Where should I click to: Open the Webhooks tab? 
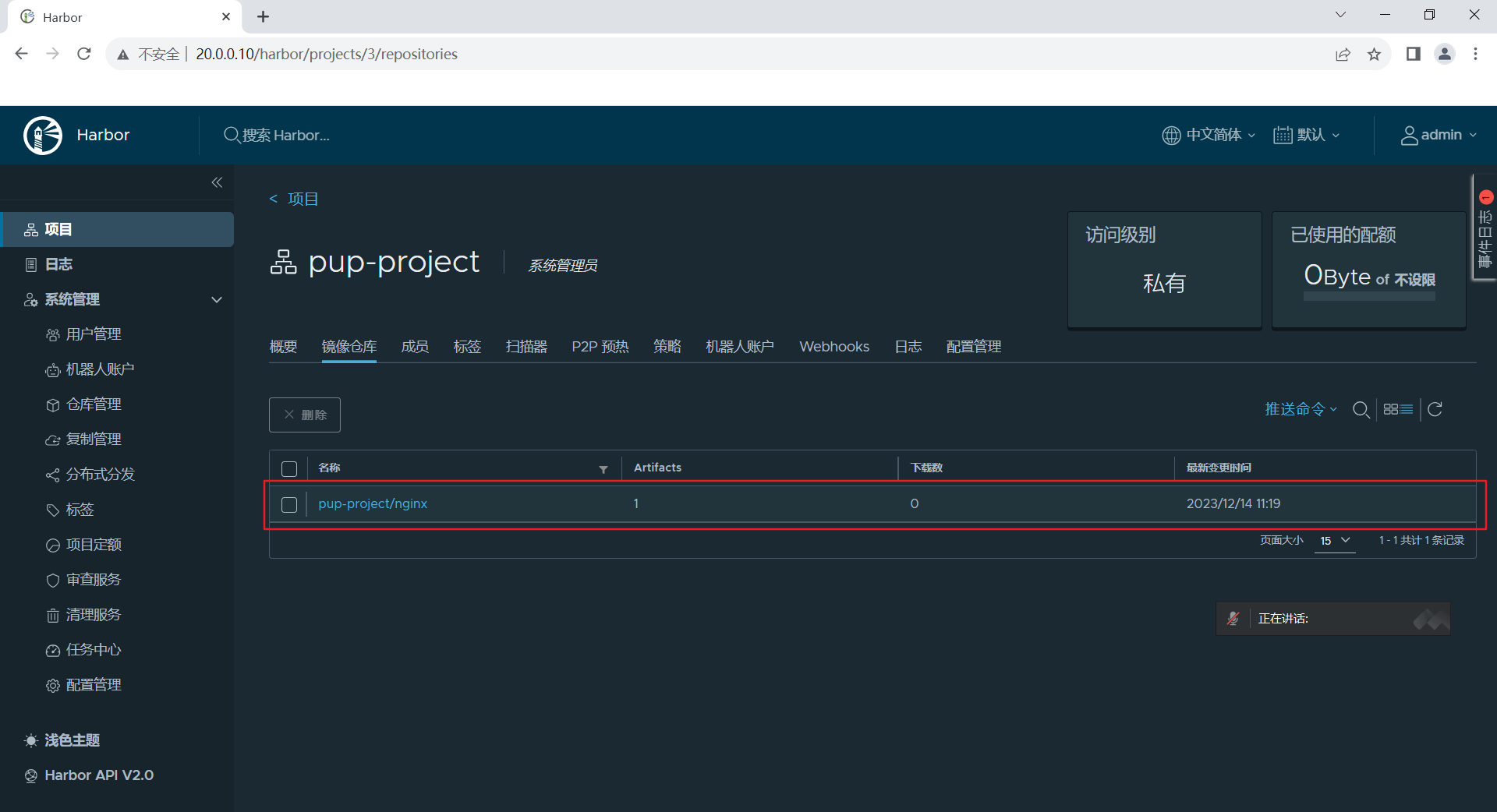click(x=834, y=347)
